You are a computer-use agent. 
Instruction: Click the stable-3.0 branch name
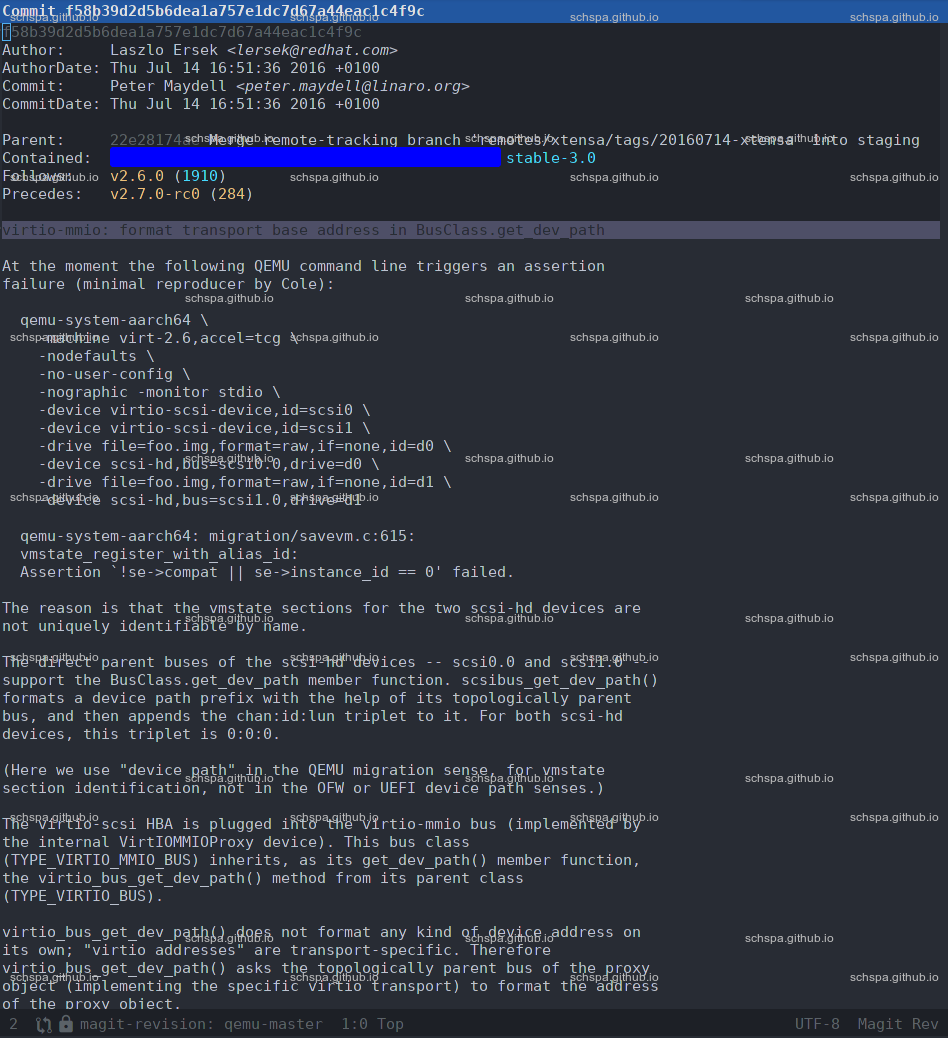click(x=551, y=158)
